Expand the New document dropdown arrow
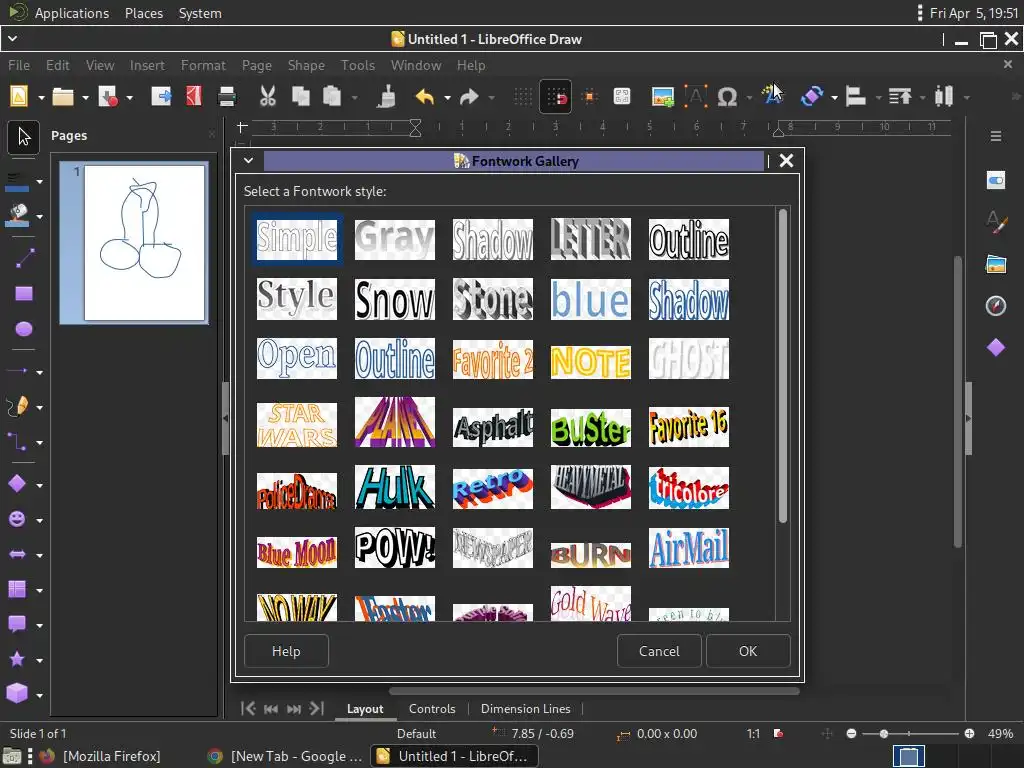This screenshot has width=1024, height=768. pos(41,97)
